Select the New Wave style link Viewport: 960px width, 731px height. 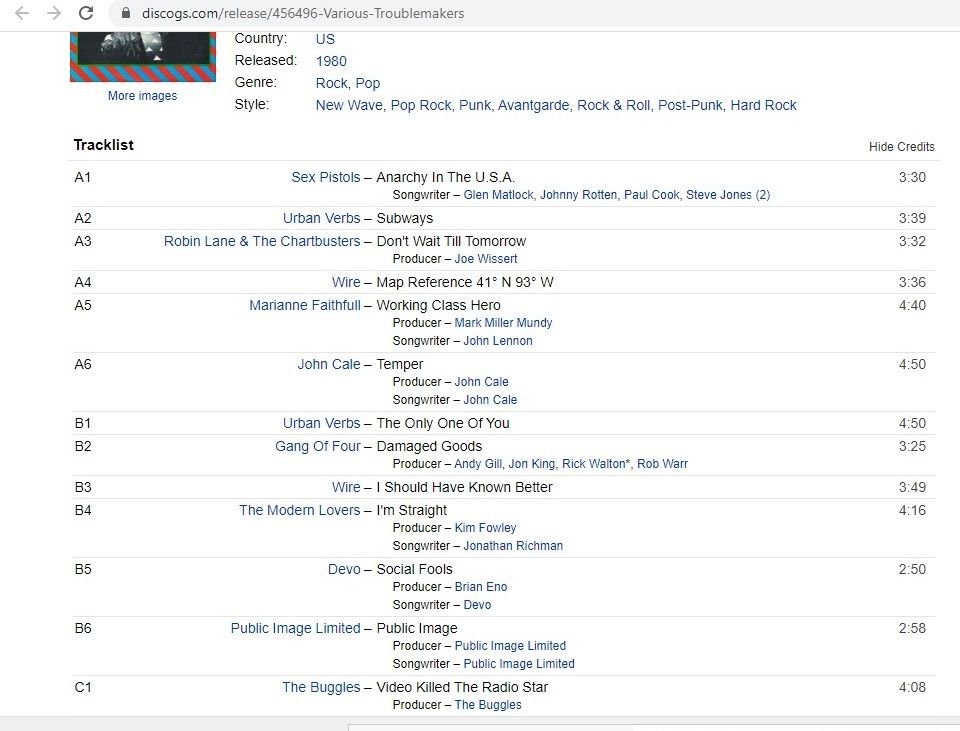pyautogui.click(x=349, y=105)
